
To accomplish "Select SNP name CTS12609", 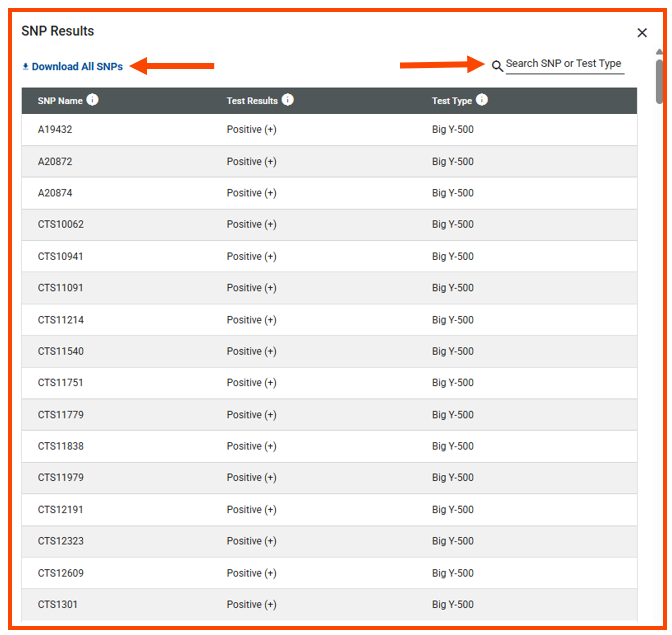I will [x=60, y=573].
